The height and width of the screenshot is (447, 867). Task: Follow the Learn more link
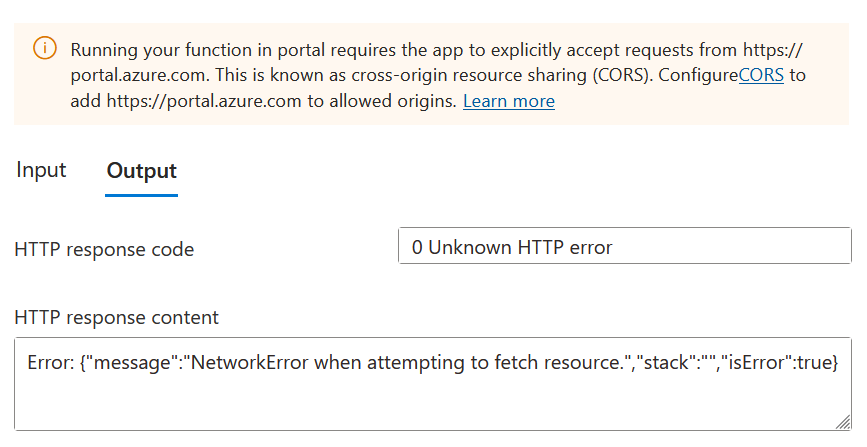click(509, 101)
